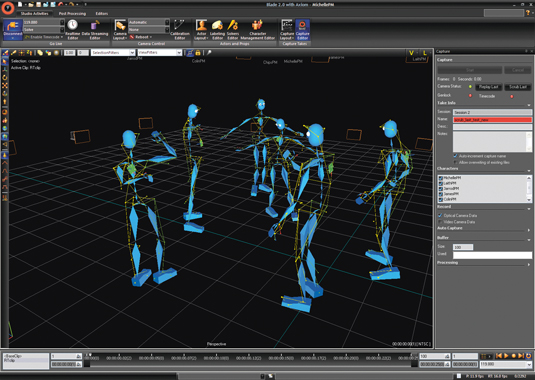Image resolution: width=535 pixels, height=380 pixels.
Task: Click the first viewport toolbar icon
Action: tap(5, 53)
